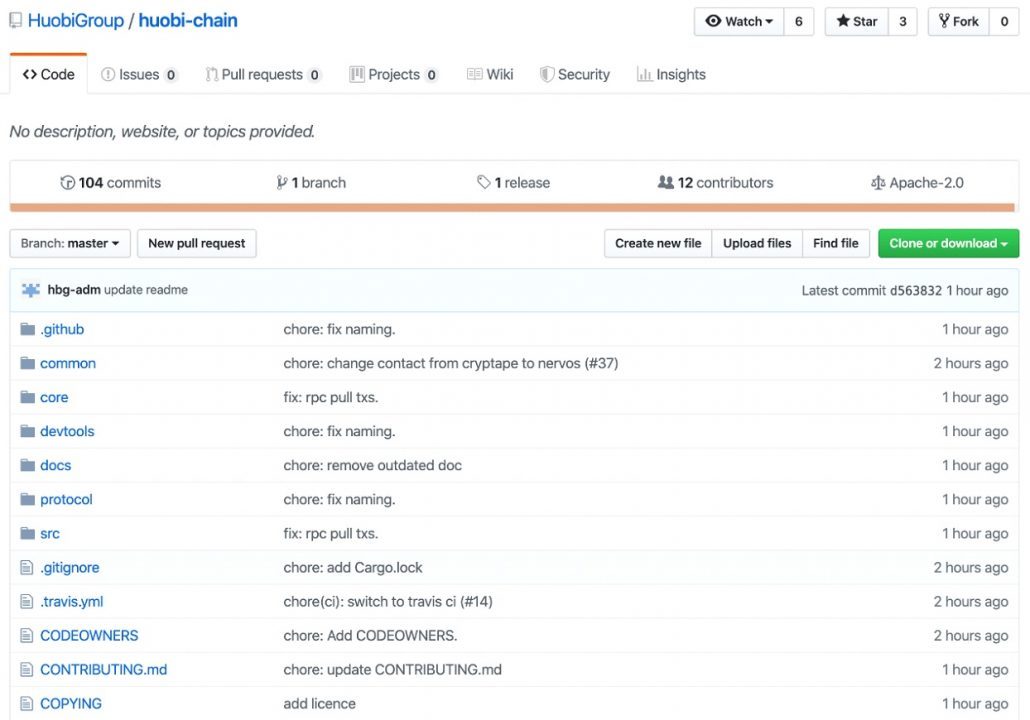Open commit 'chore: Add CODEOWNERS.'
The width and height of the screenshot is (1030, 720).
370,635
